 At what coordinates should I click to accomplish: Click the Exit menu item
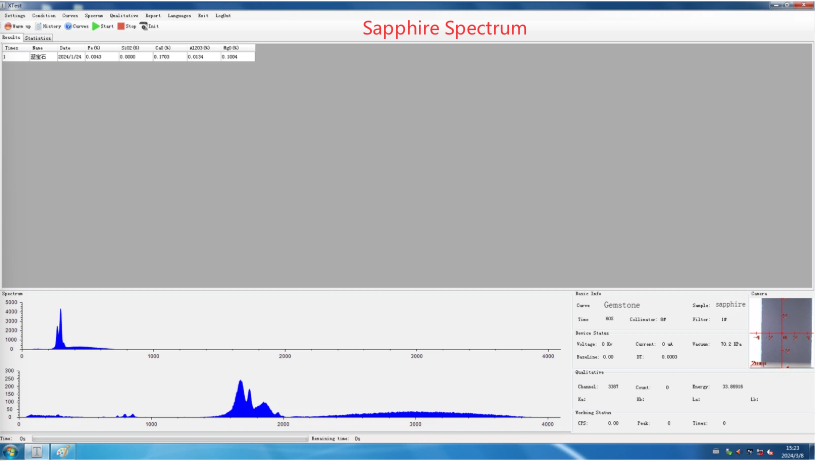coord(203,16)
